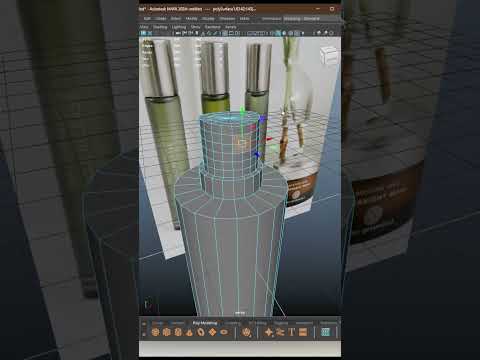This screenshot has width=480, height=360.
Task: Open the Lighting panel menu
Action: 179,27
